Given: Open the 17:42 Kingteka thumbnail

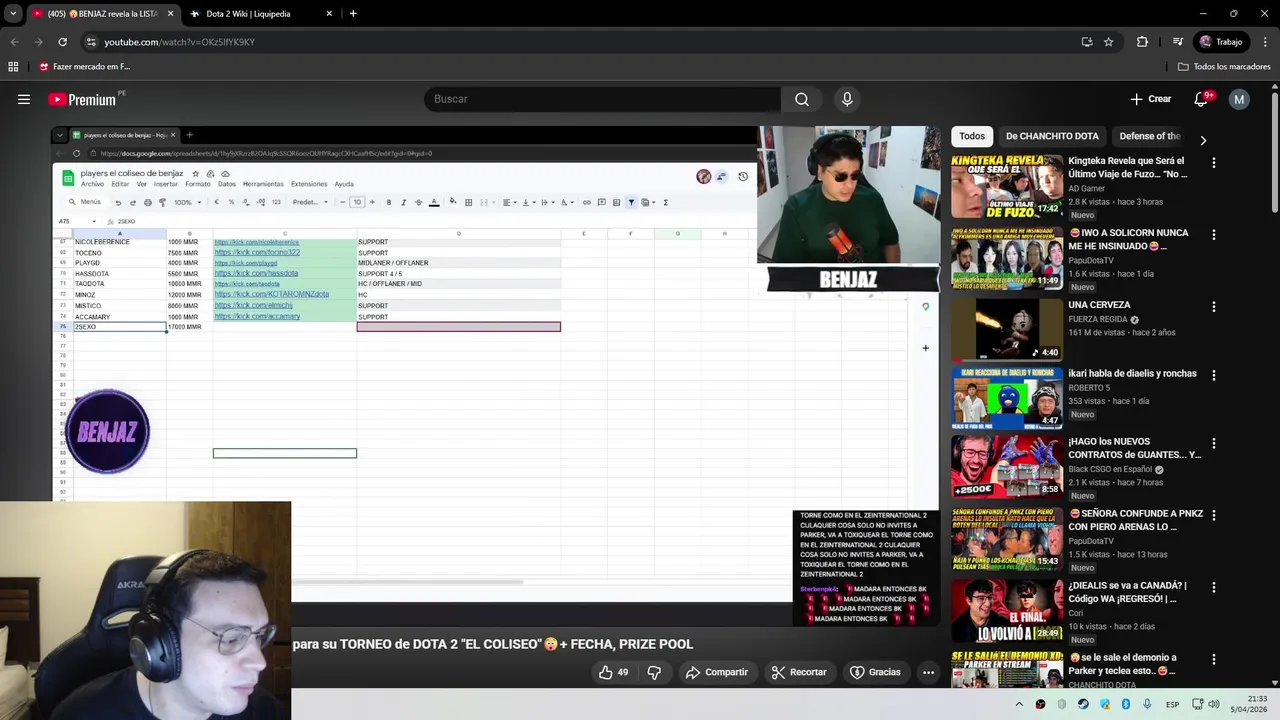Looking at the screenshot, I should pos(1007,187).
